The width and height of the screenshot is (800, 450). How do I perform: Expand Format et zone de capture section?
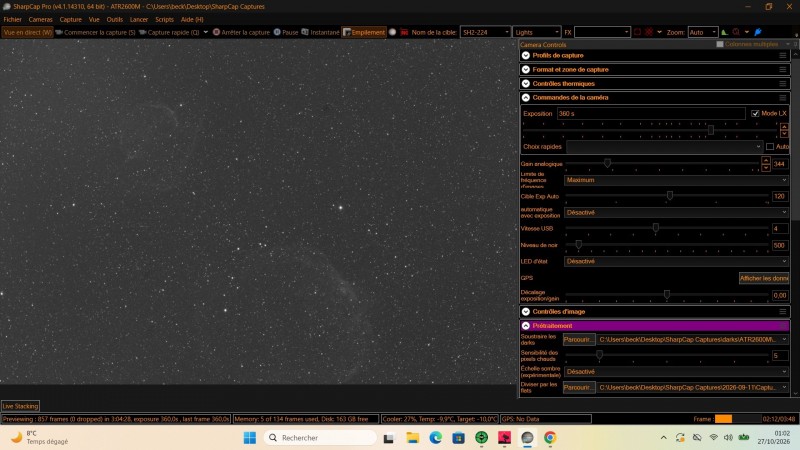click(526, 69)
